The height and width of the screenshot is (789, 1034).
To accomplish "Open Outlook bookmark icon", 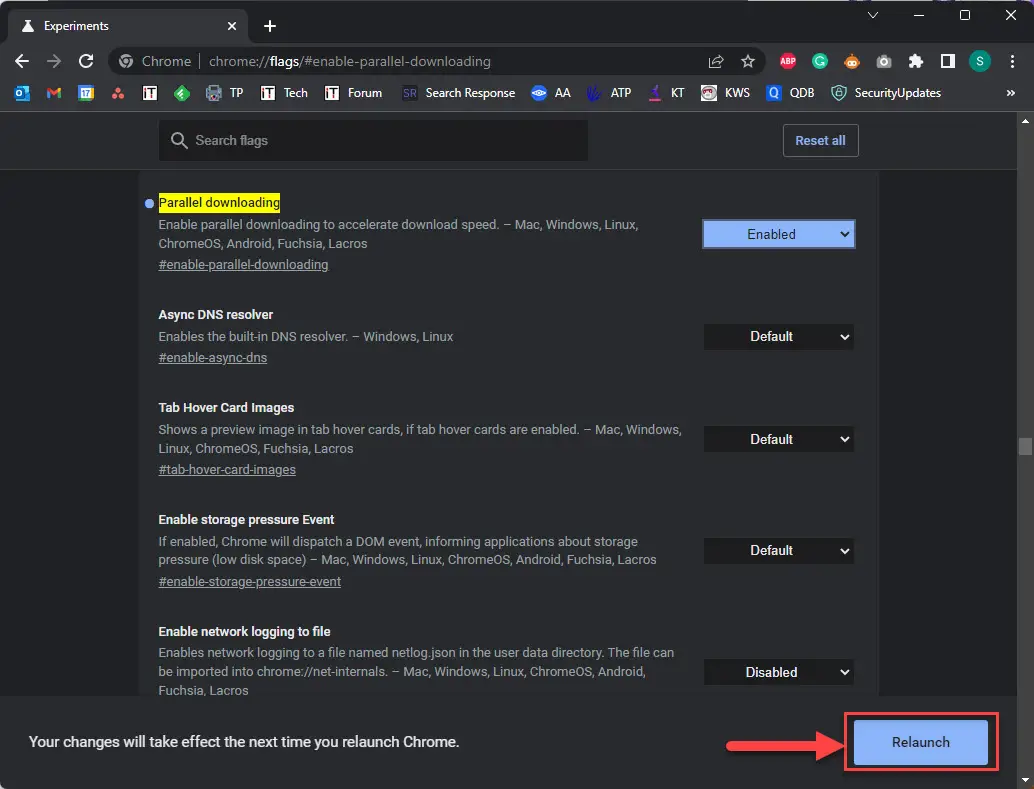I will pos(22,93).
